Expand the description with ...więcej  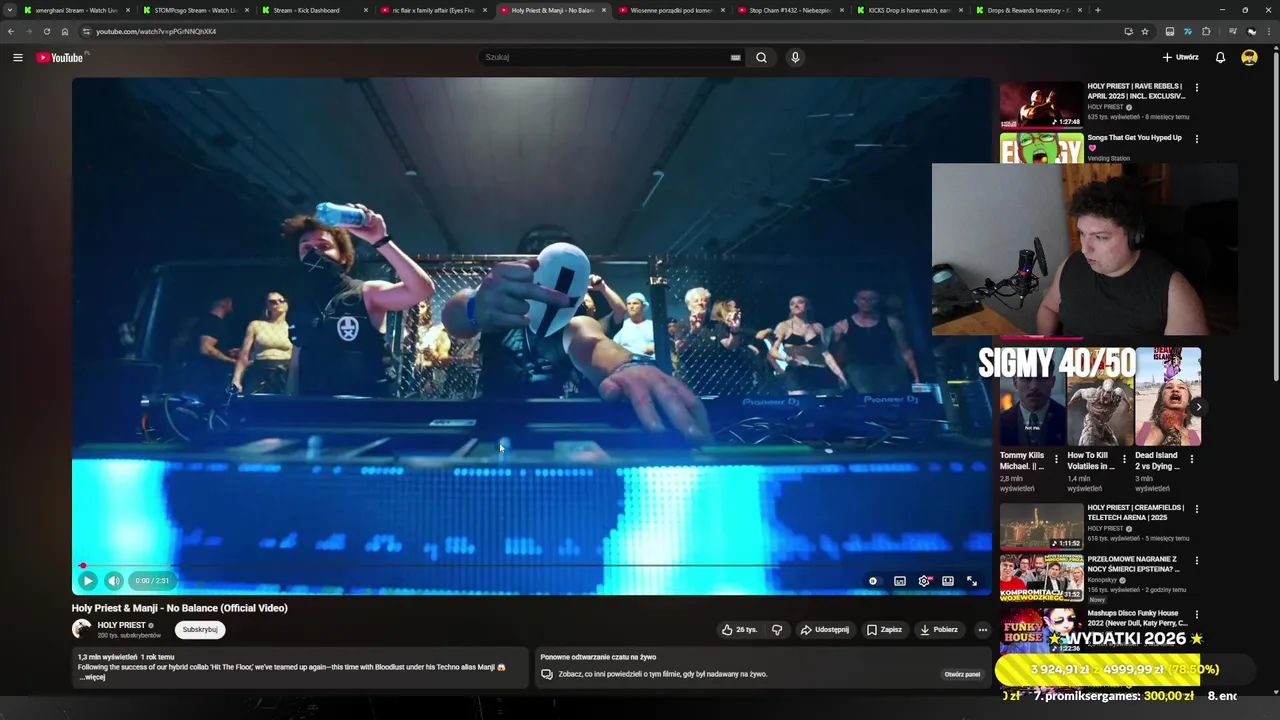92,677
